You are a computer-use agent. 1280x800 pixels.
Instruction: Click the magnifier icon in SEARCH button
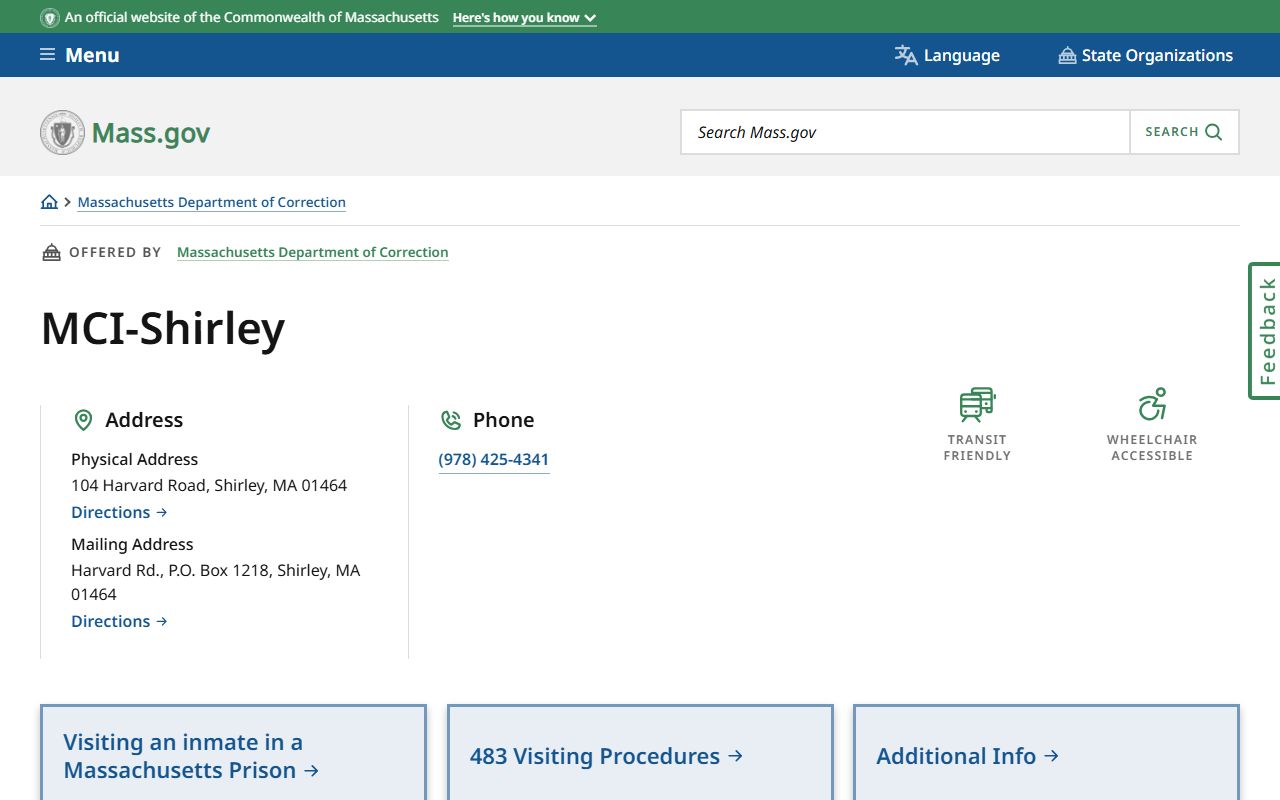(x=1214, y=132)
